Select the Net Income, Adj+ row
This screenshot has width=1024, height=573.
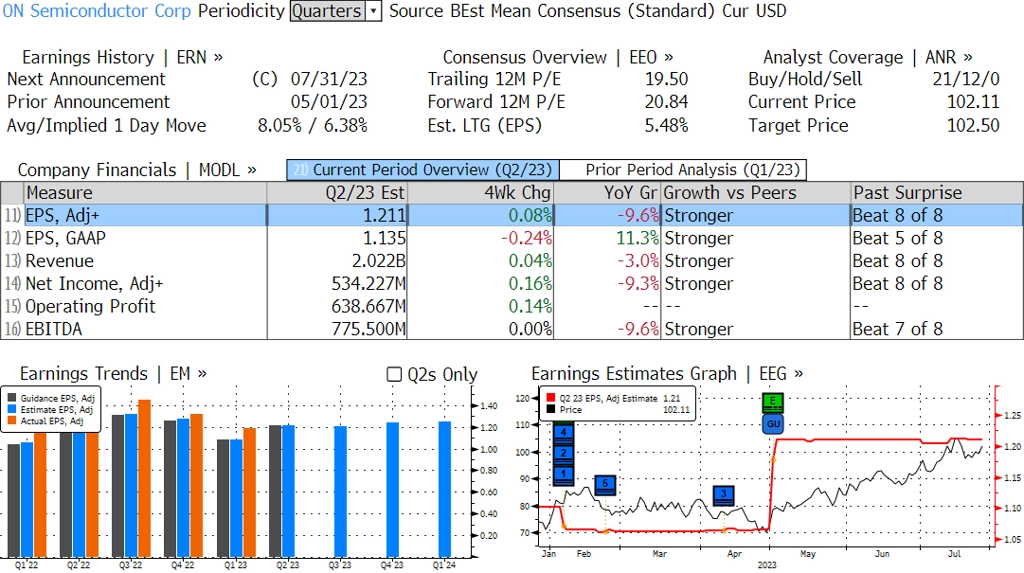click(x=512, y=284)
